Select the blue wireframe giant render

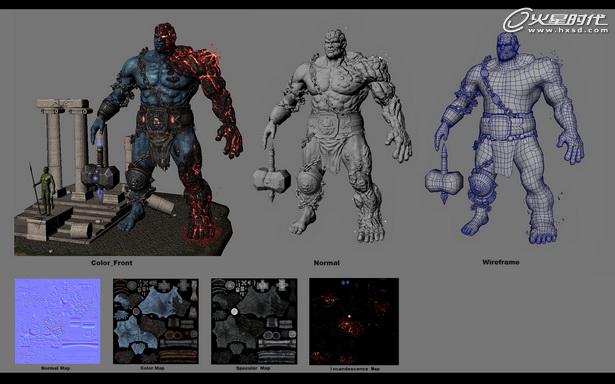(505, 138)
